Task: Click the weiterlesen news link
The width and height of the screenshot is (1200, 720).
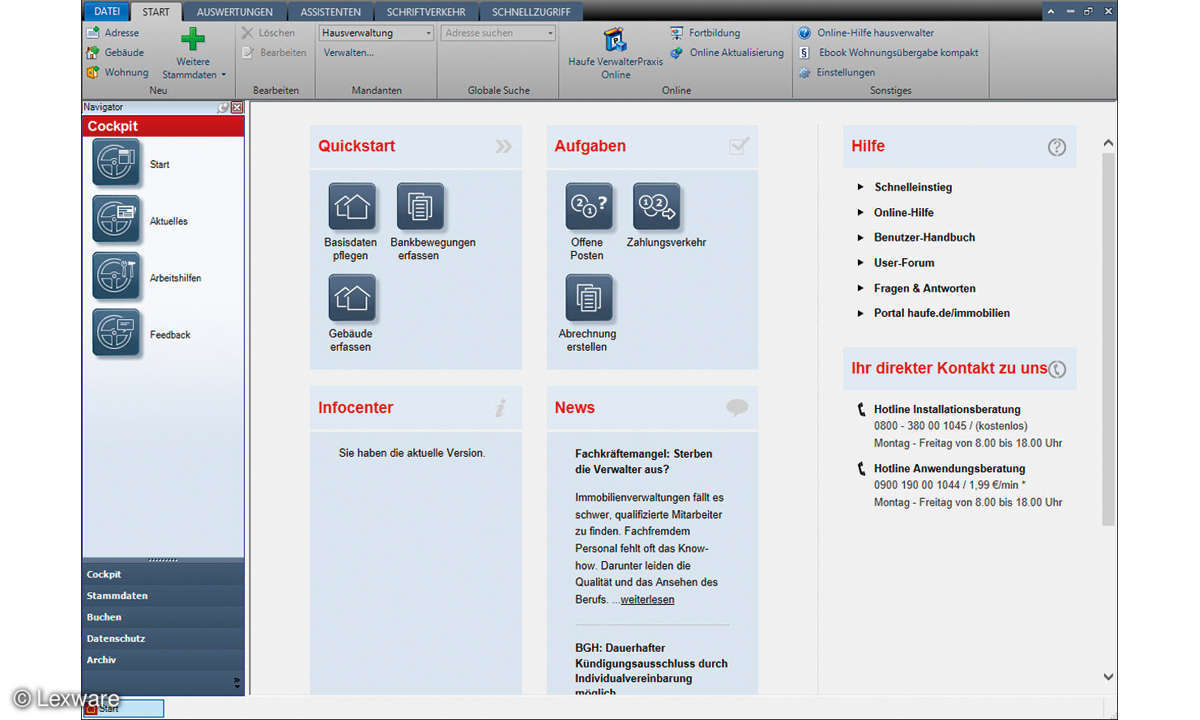Action: 647,600
